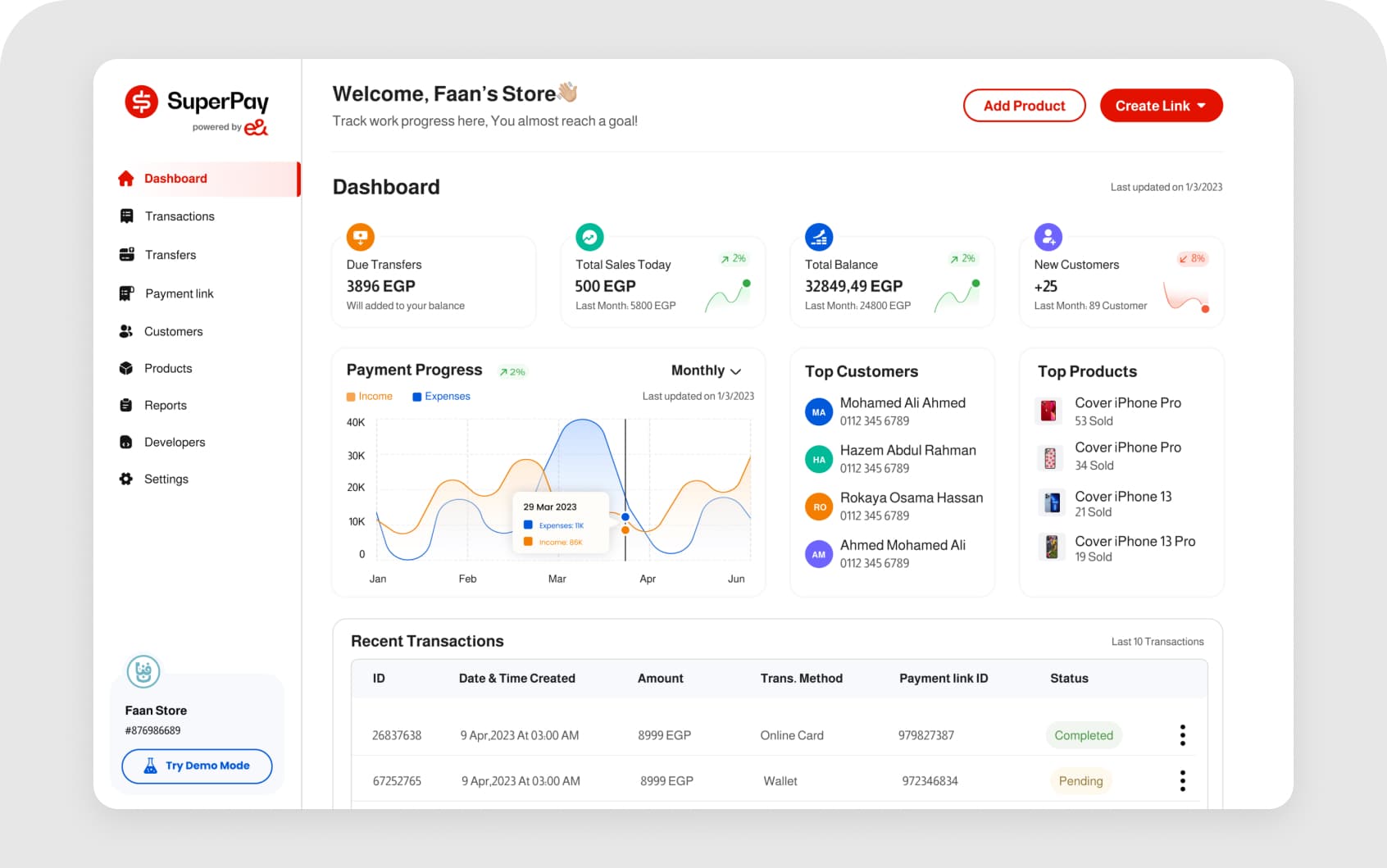
Task: Click Online Card method in first transaction
Action: tap(792, 735)
